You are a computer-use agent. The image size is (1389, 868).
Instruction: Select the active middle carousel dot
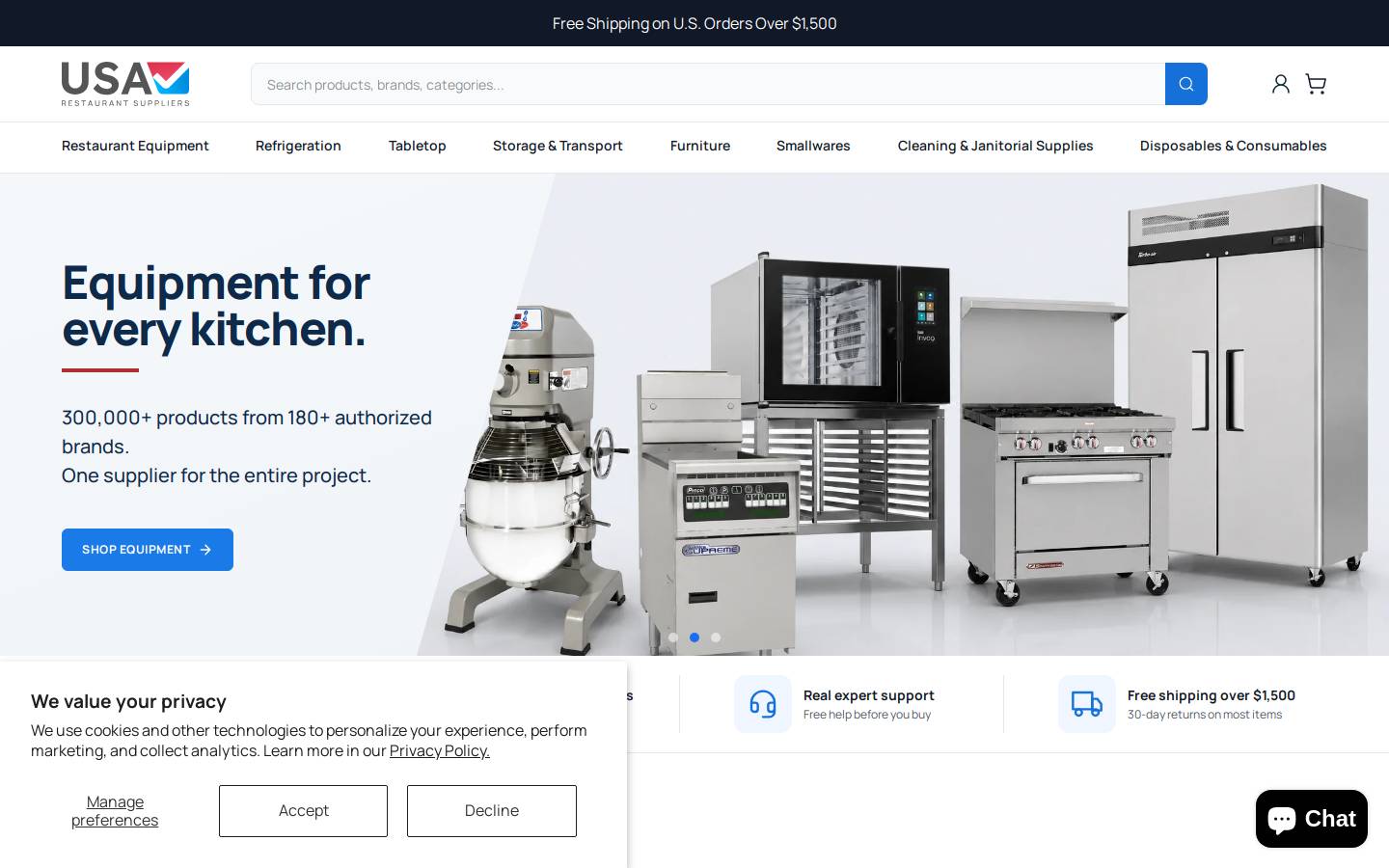point(694,637)
